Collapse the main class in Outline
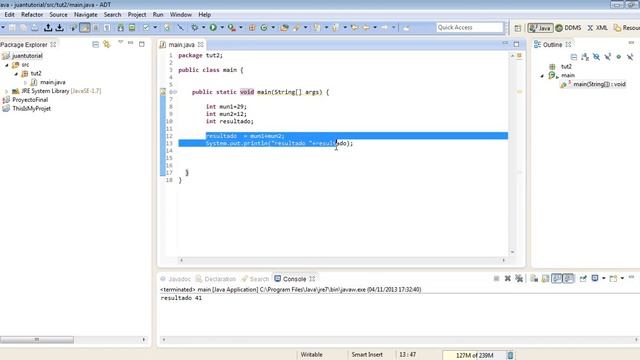This screenshot has height=360, width=640. [542, 76]
